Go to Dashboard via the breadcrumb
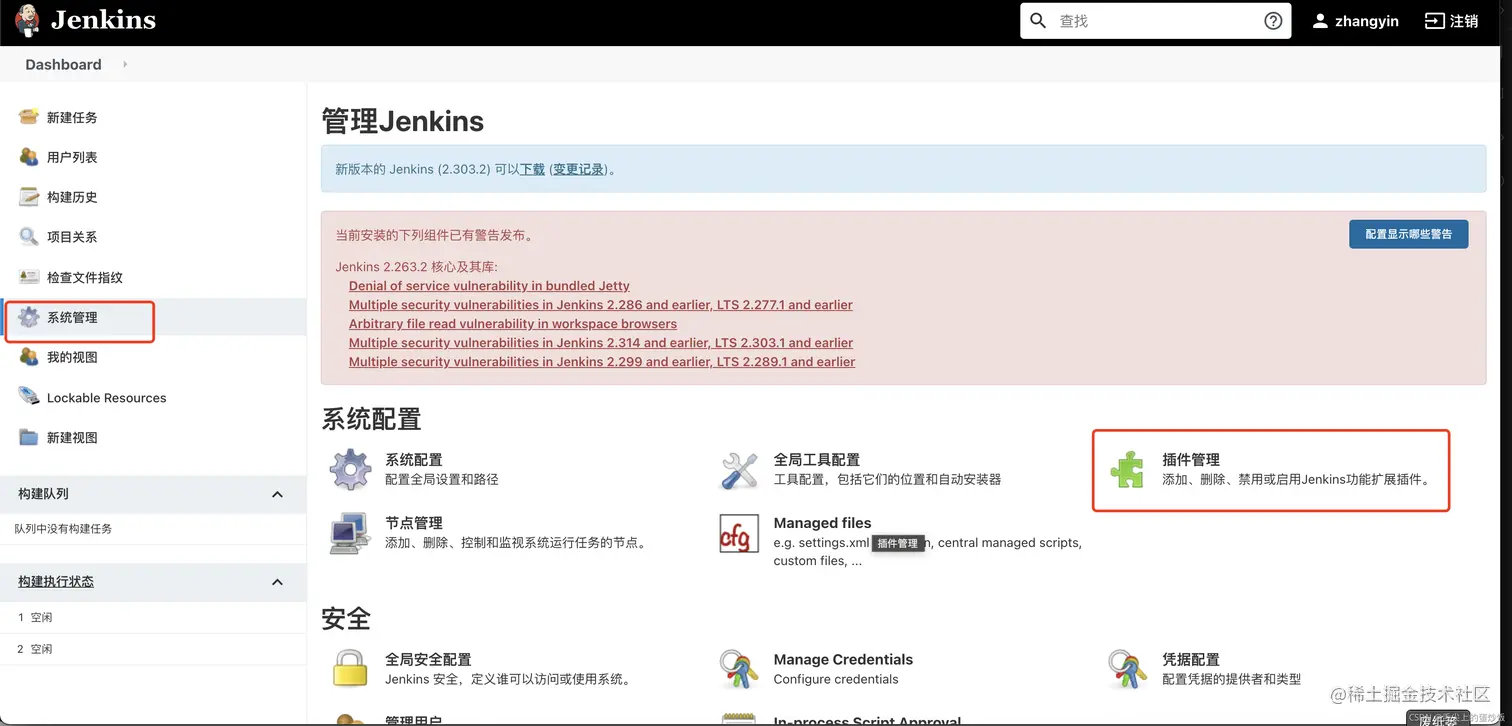The image size is (1512, 726). 65,64
